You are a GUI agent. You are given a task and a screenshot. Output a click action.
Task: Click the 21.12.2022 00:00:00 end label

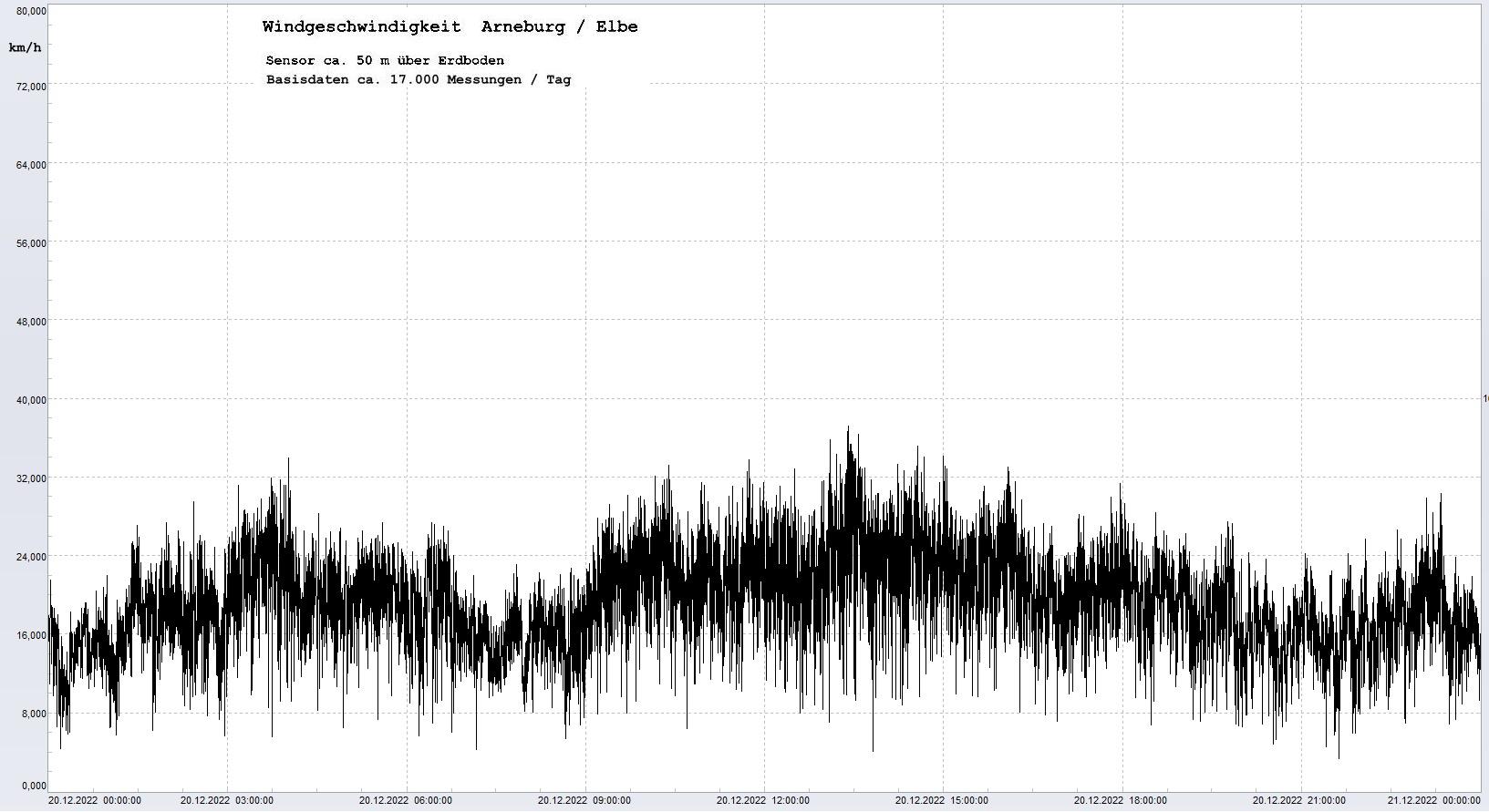[x=1434, y=801]
